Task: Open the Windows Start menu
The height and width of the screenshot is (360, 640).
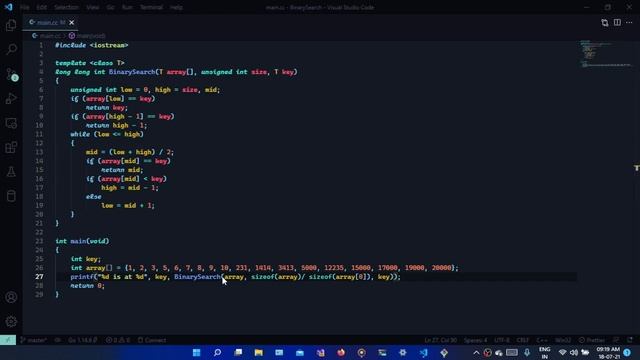Action: click(x=196, y=352)
